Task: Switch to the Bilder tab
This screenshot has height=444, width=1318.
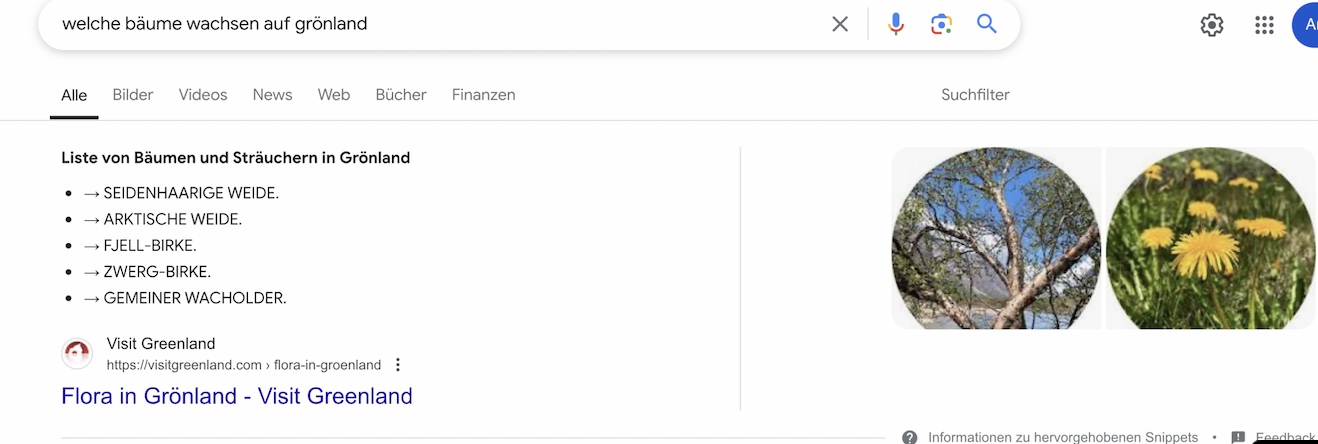Action: [133, 95]
